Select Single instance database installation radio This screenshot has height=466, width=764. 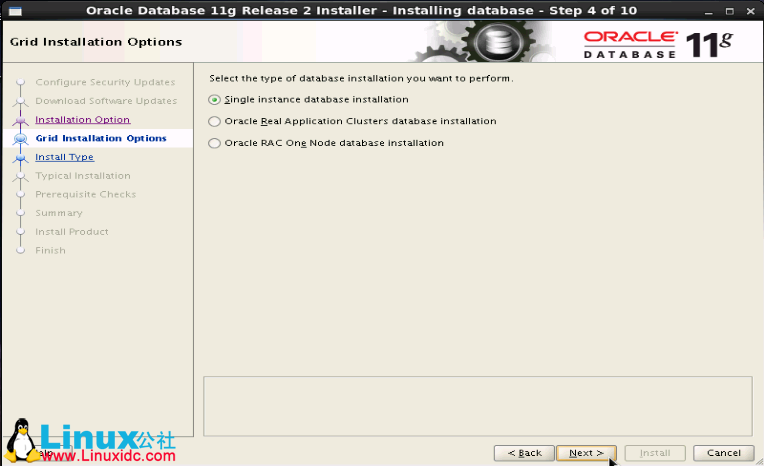[214, 99]
